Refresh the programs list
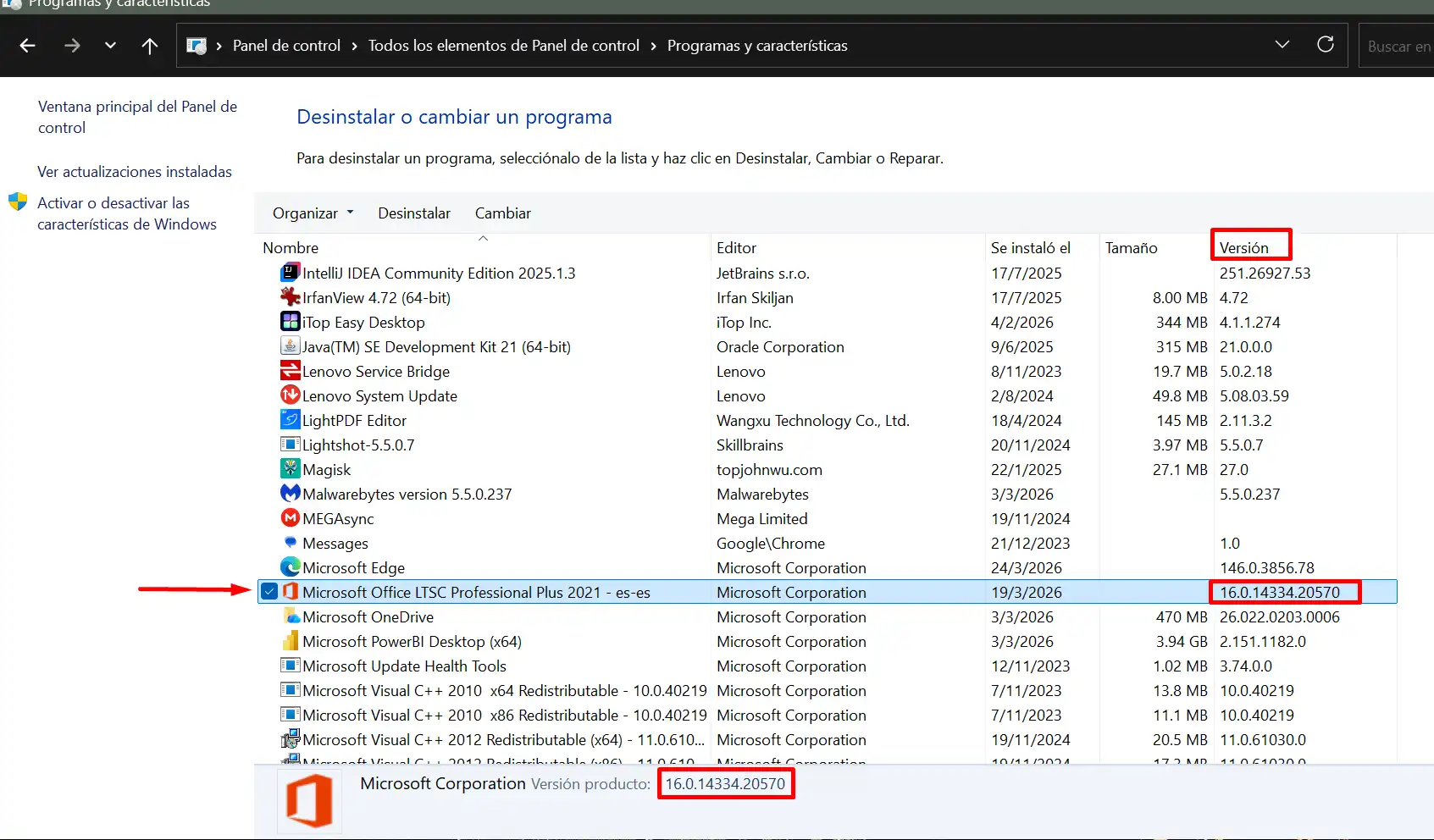This screenshot has width=1434, height=840. click(x=1326, y=45)
